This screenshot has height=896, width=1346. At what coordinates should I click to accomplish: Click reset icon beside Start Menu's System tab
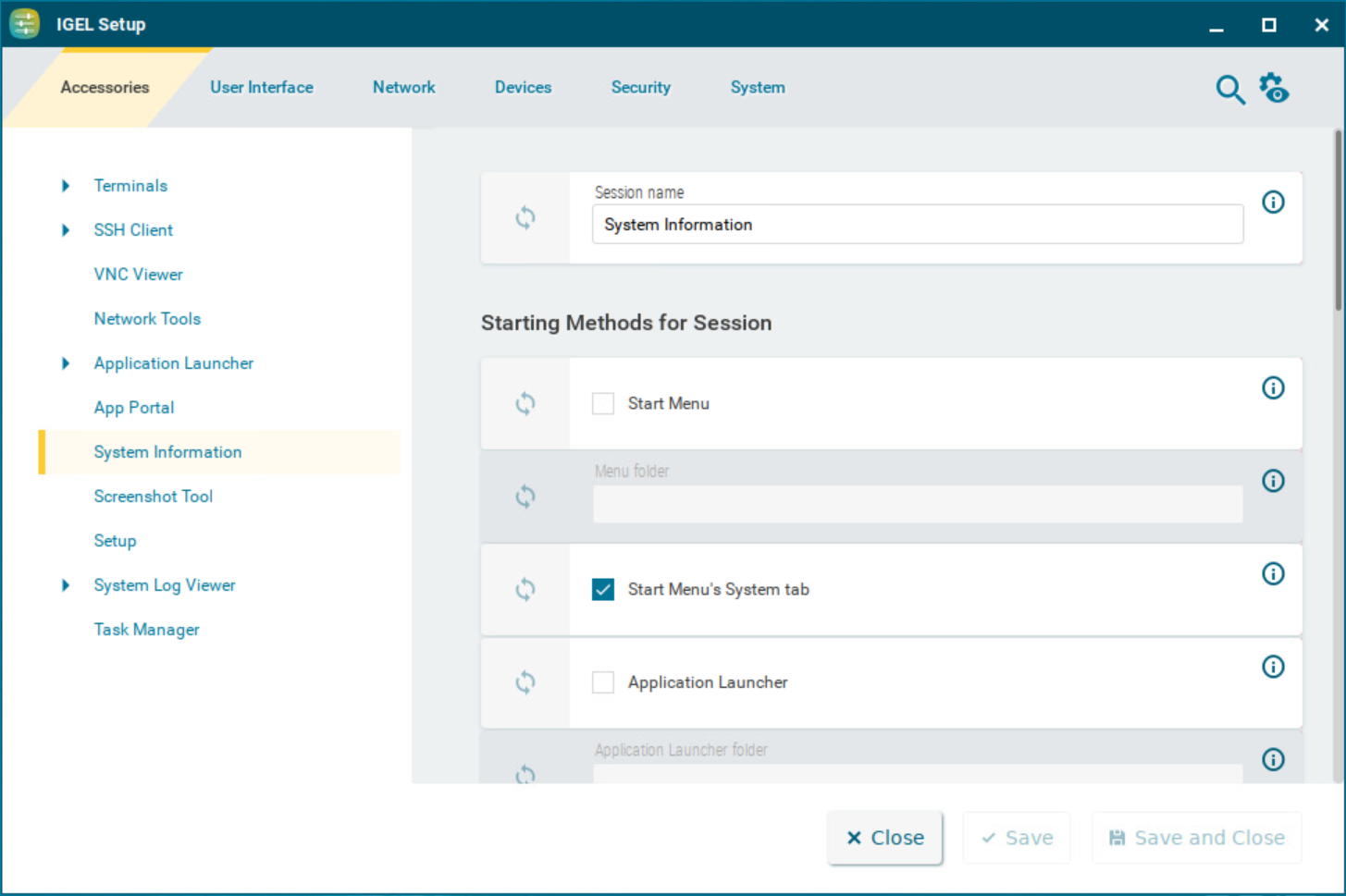coord(525,590)
